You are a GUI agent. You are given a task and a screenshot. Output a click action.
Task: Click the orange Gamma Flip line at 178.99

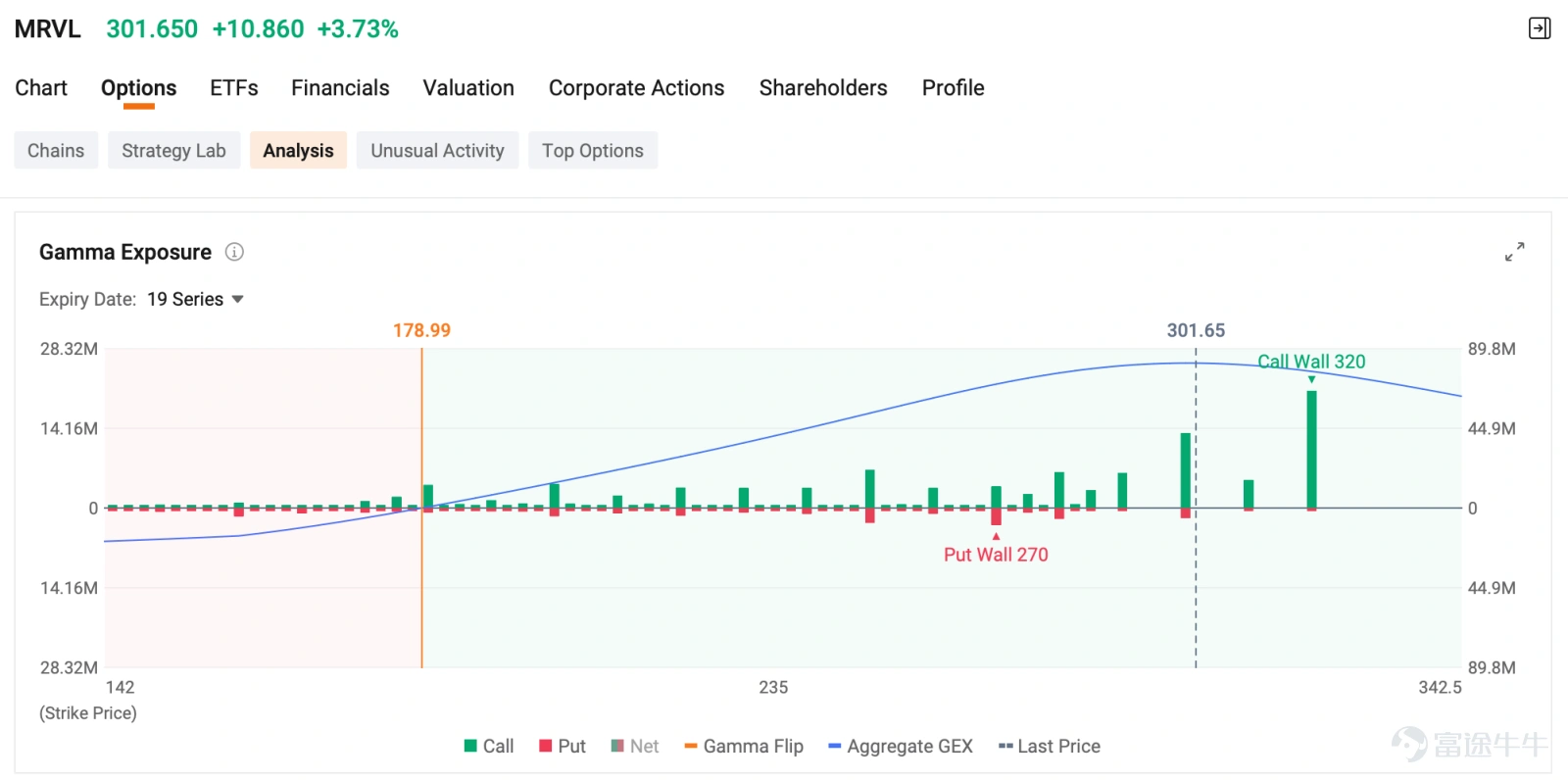(421, 508)
